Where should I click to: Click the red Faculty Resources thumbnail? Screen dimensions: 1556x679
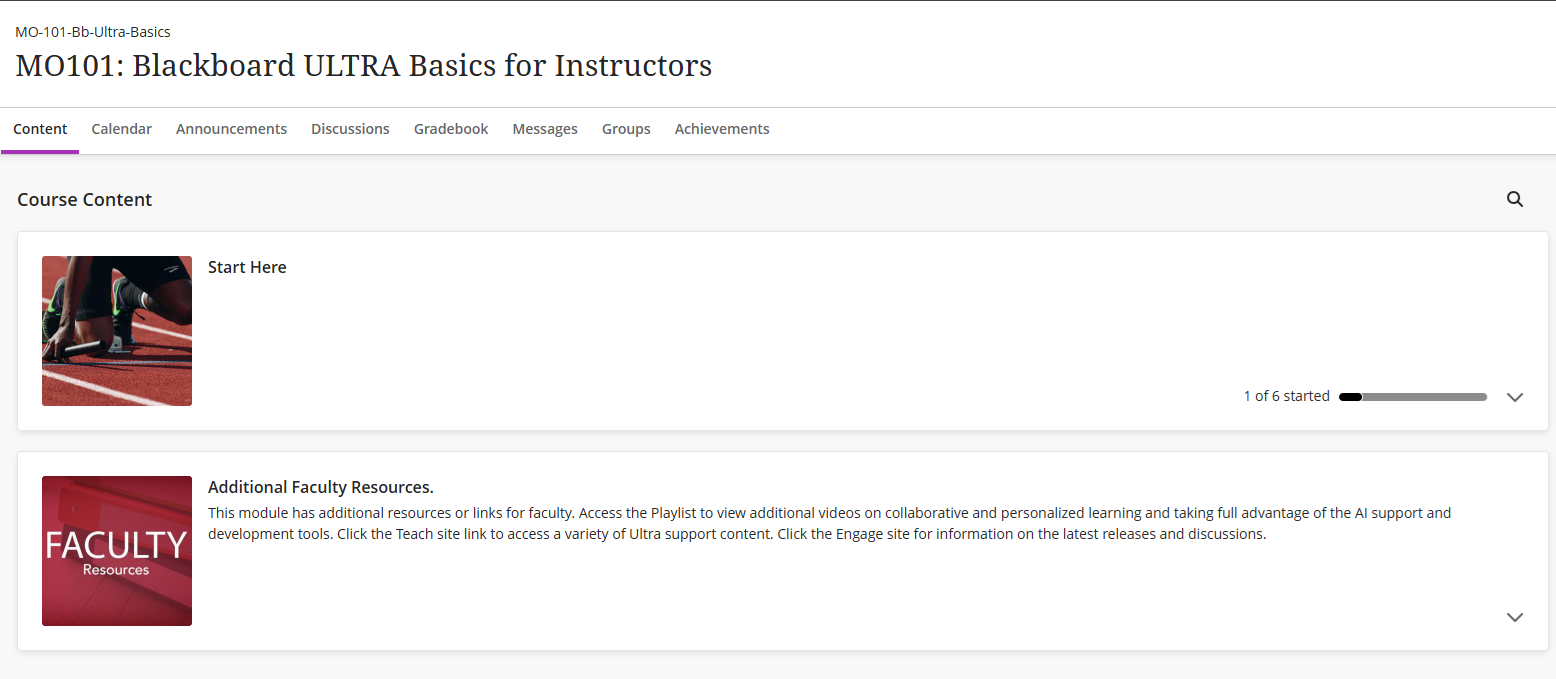pos(117,551)
